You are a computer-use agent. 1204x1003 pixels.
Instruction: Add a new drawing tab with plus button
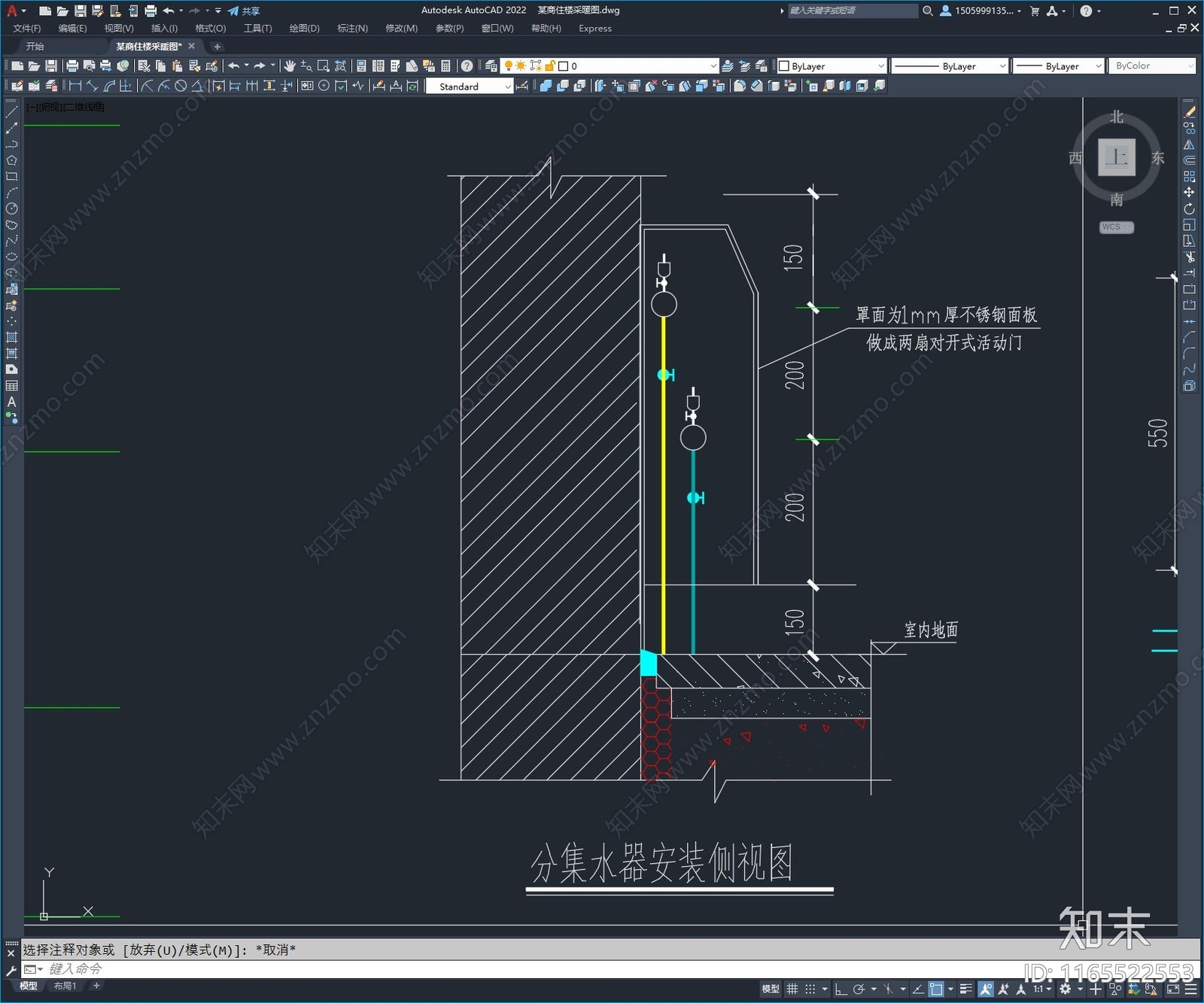[217, 47]
